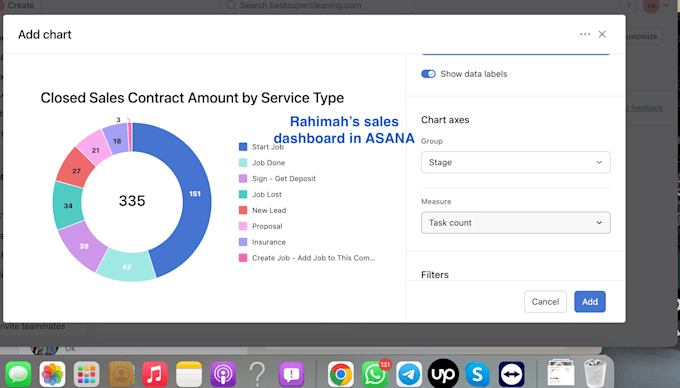
Task: Click the help question mark icon in background
Action: click(x=628, y=6)
